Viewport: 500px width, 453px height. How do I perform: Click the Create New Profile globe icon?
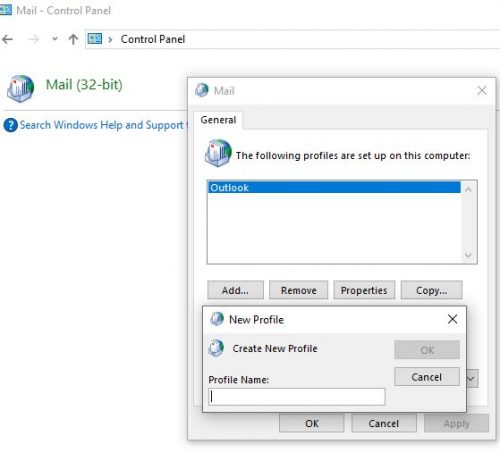(x=216, y=348)
